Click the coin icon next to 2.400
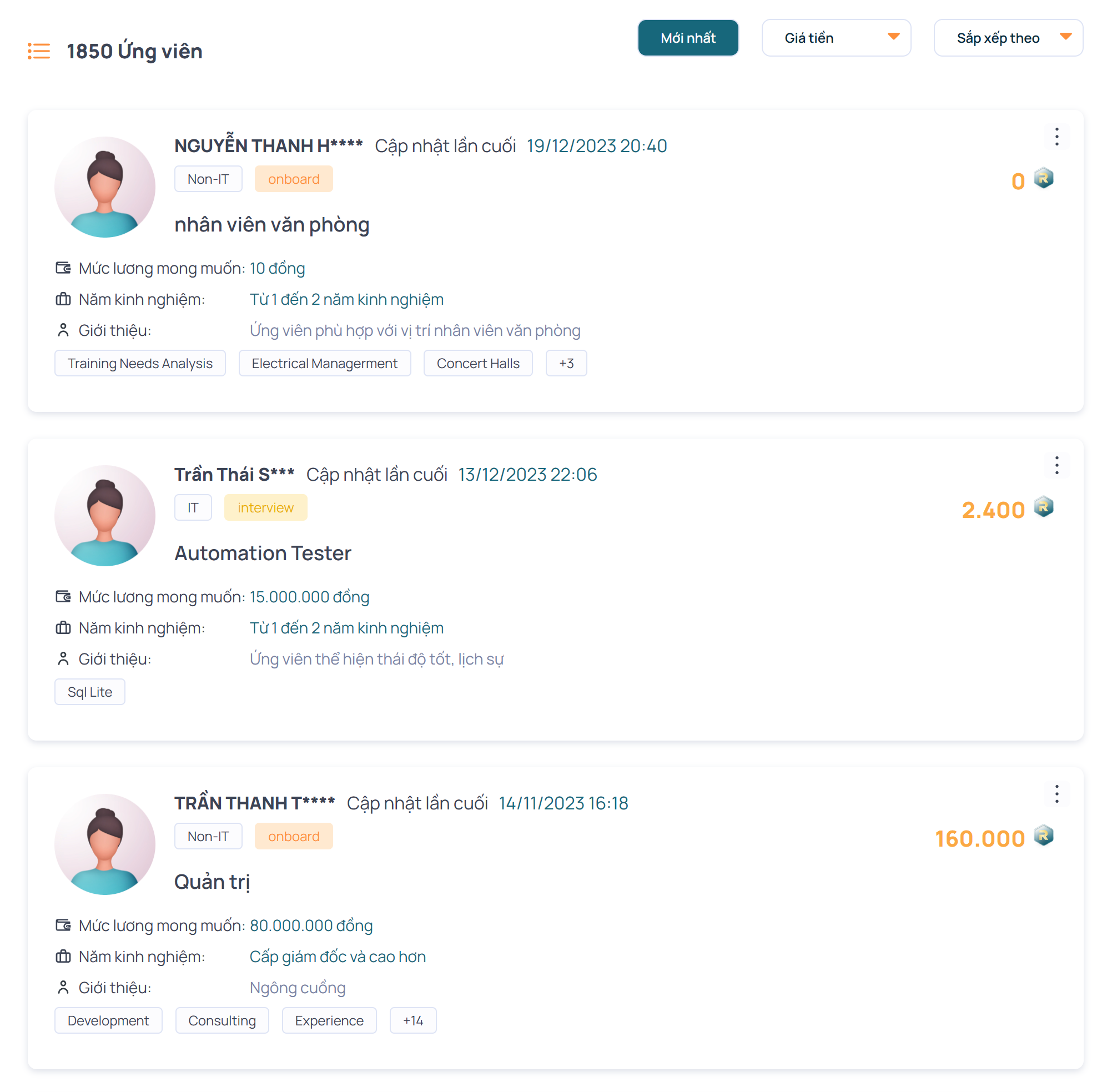The width and height of the screenshot is (1112, 1092). click(1043, 507)
